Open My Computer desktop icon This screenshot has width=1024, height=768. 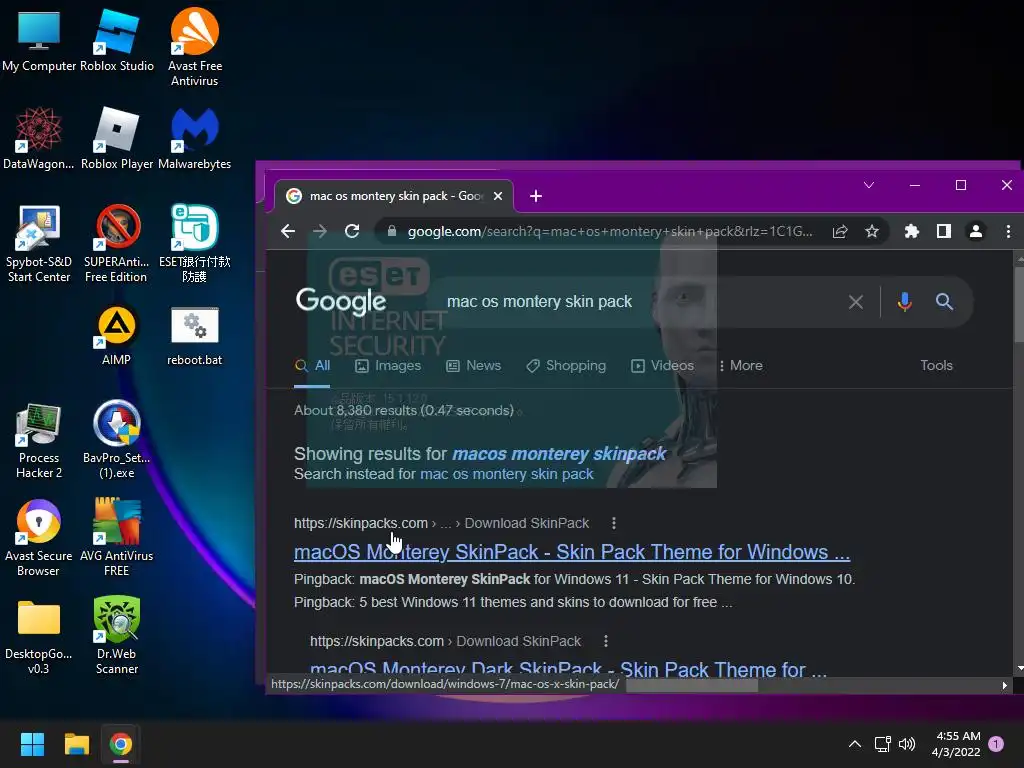click(39, 39)
